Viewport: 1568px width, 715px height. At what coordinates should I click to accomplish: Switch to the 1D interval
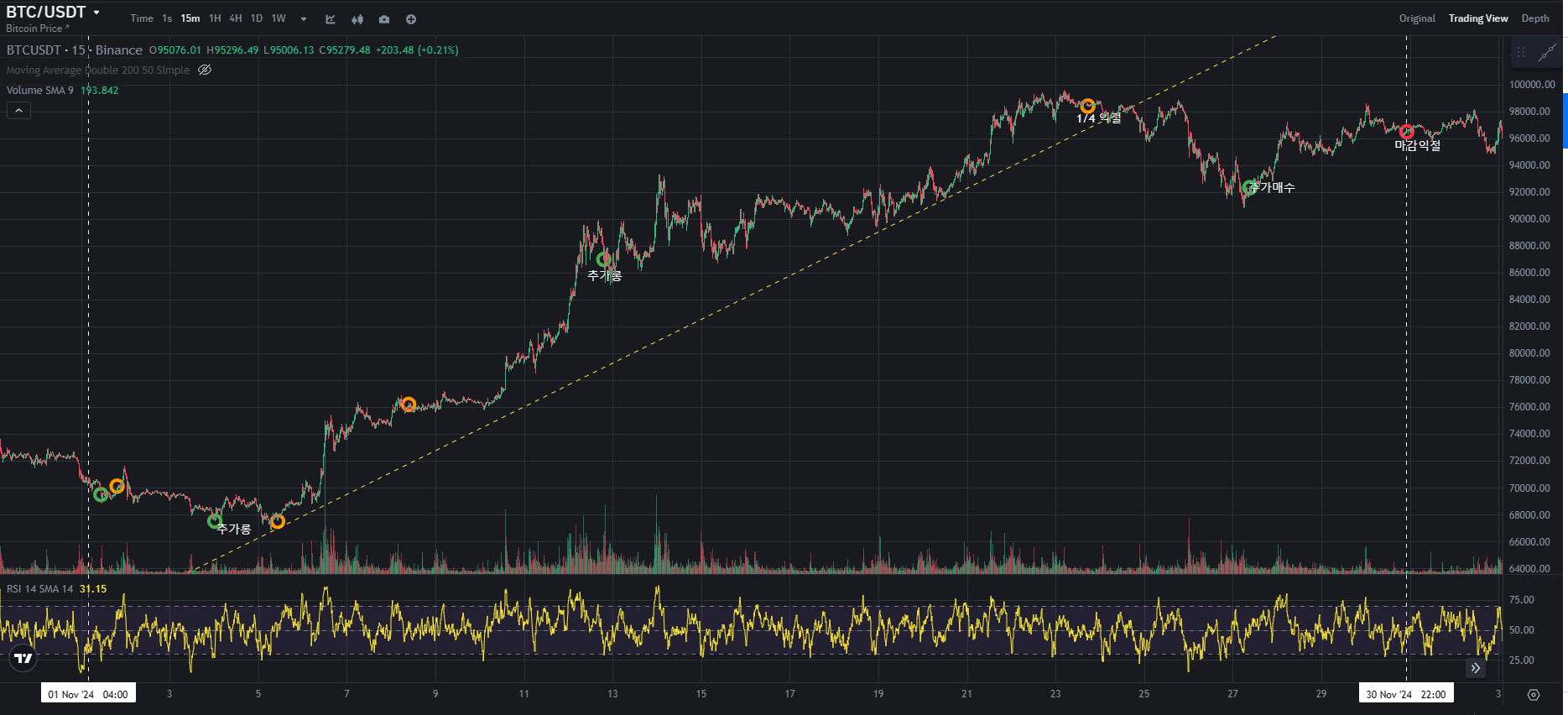pos(257,18)
